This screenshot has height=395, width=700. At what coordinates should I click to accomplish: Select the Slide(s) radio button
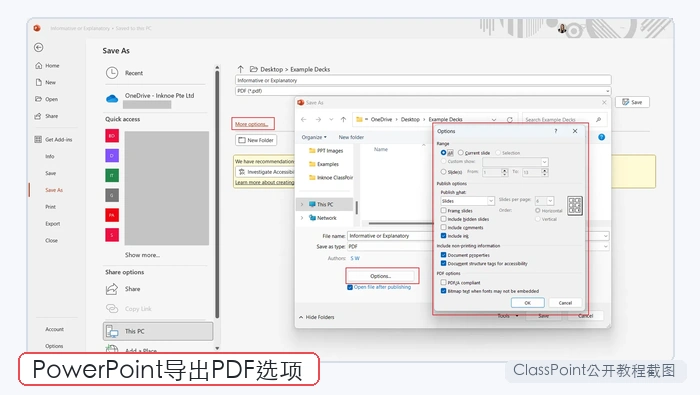click(x=444, y=172)
